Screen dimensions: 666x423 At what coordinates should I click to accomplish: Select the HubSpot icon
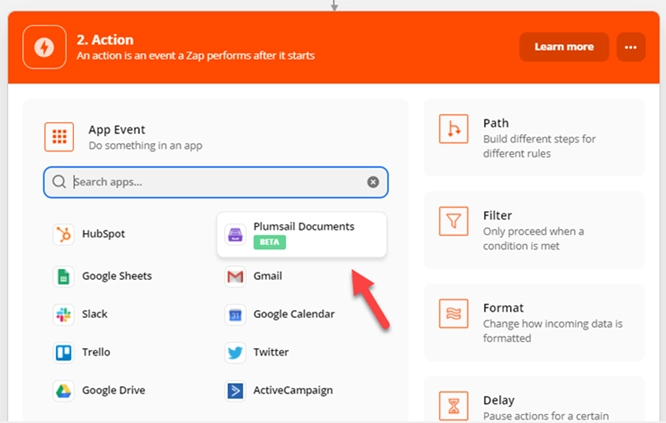pos(64,234)
